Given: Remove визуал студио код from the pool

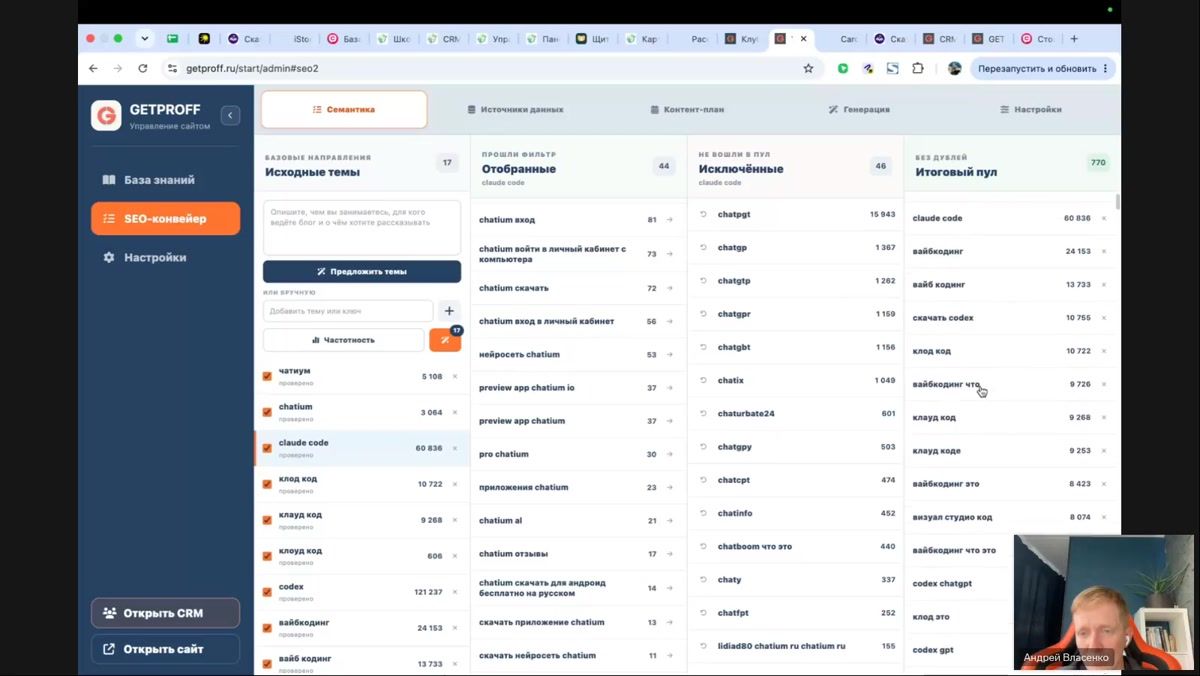Looking at the screenshot, I should (1104, 517).
